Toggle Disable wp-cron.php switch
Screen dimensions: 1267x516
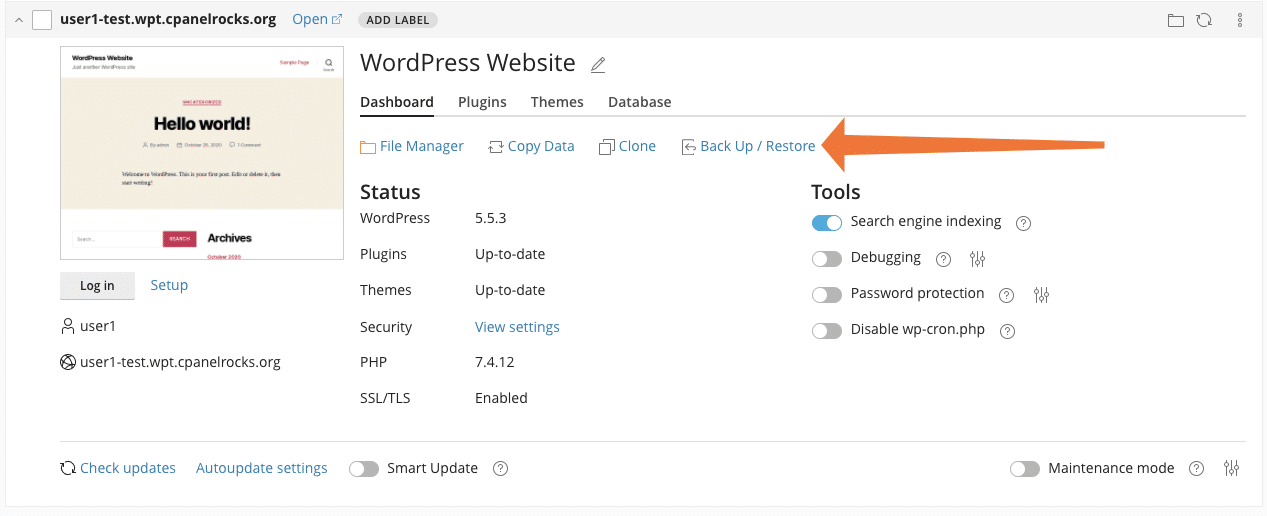click(x=827, y=331)
